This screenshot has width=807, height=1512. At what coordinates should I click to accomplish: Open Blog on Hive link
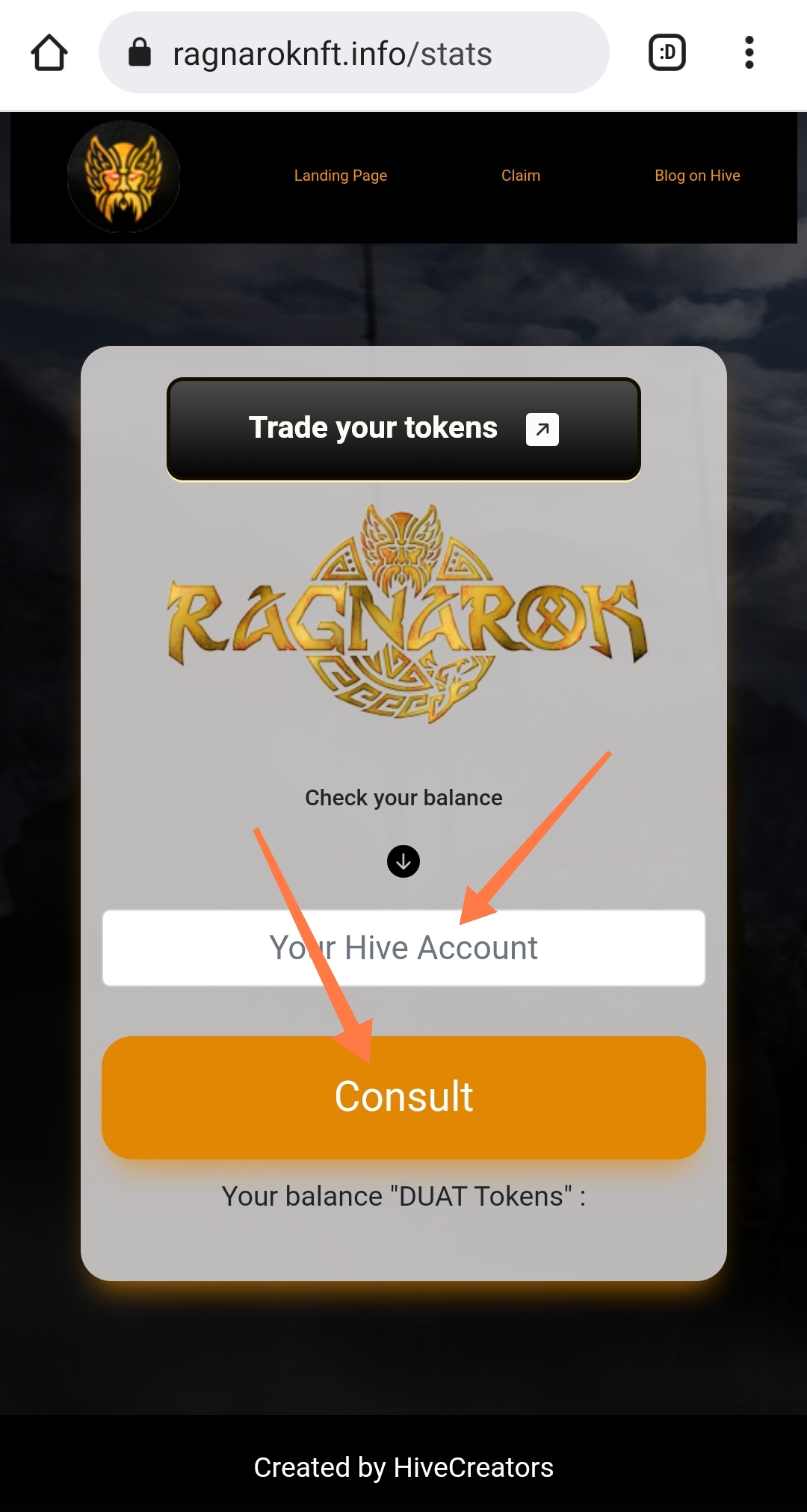click(x=697, y=176)
